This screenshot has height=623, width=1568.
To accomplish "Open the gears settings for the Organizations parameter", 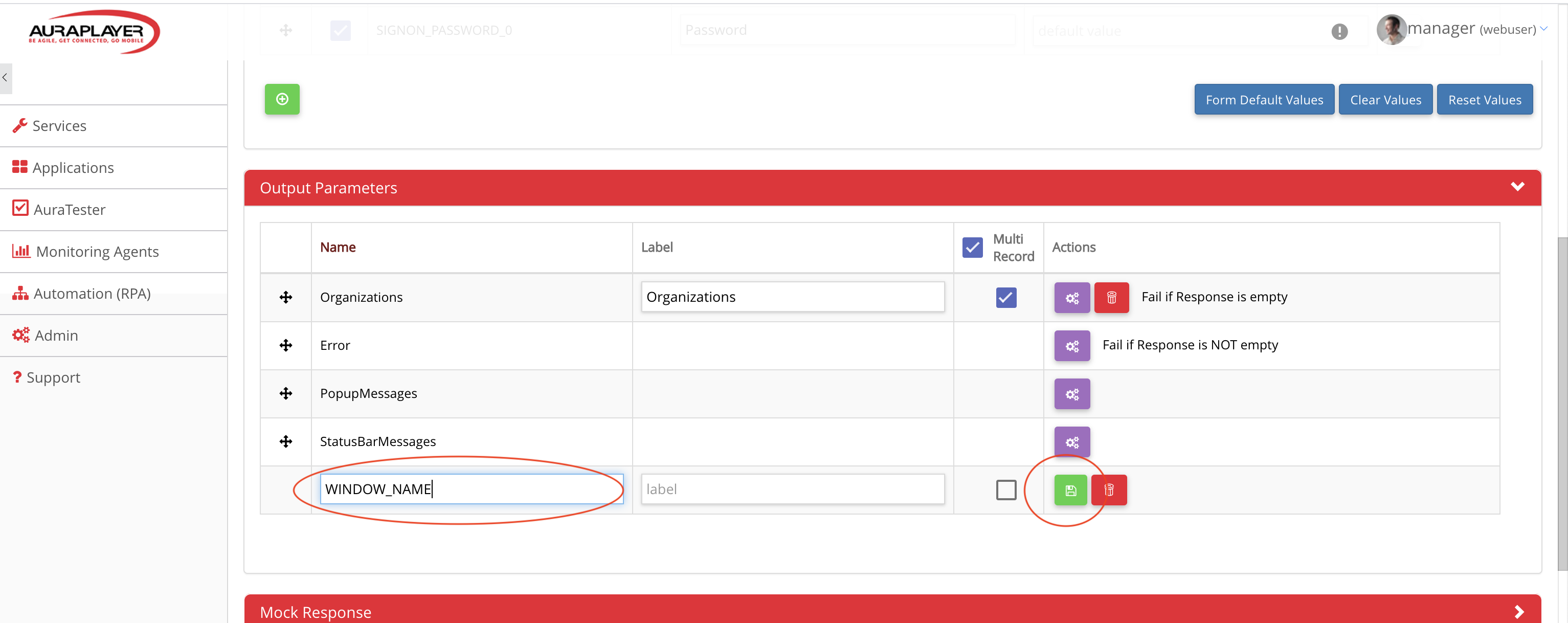I will tap(1071, 297).
